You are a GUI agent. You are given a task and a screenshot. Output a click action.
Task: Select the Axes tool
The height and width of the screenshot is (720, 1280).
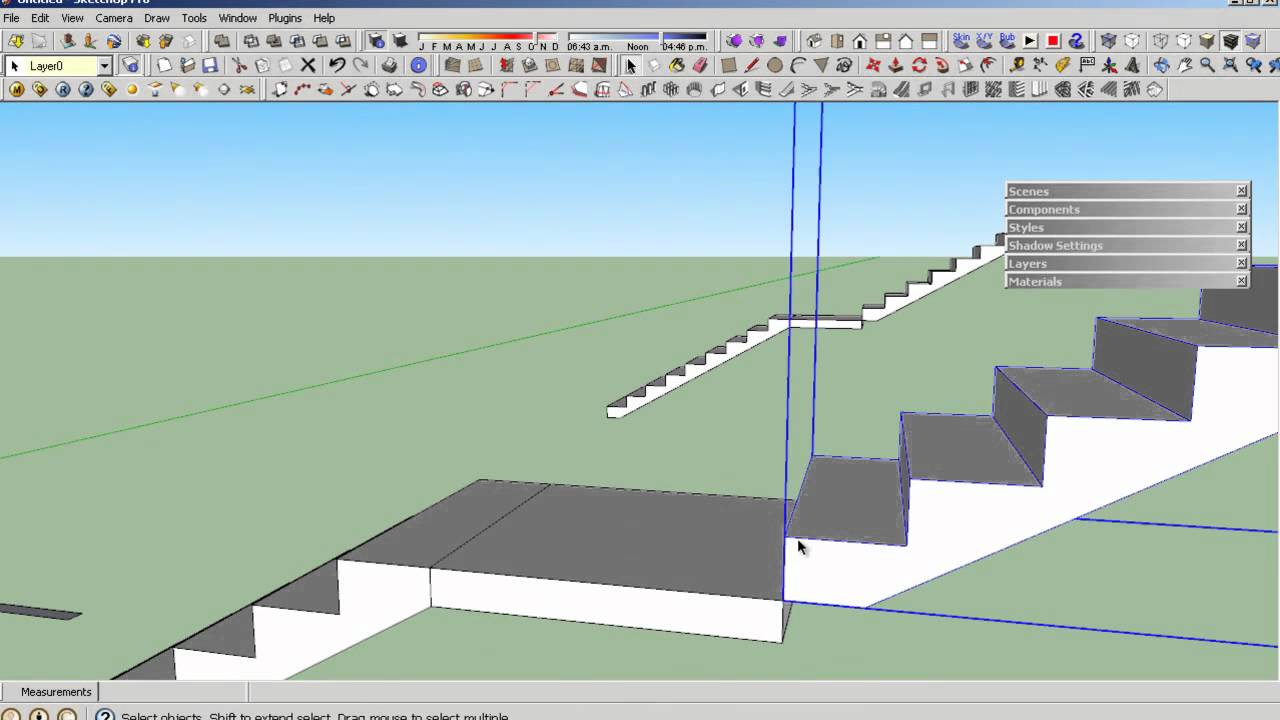(x=1109, y=66)
